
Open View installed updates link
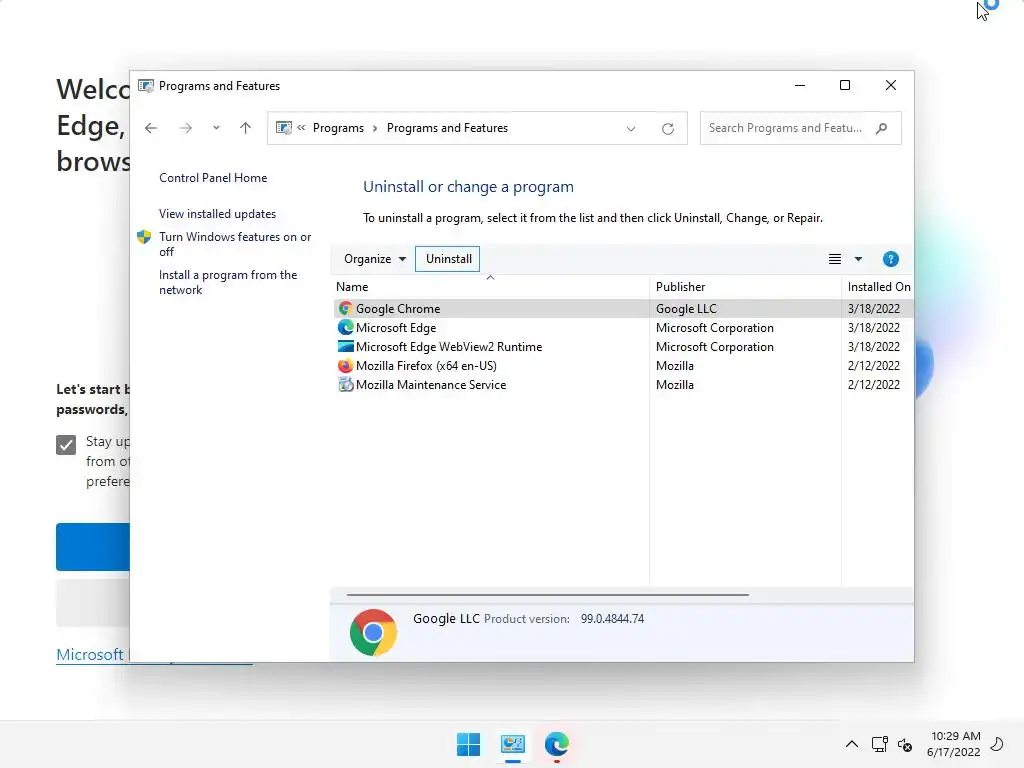[217, 214]
